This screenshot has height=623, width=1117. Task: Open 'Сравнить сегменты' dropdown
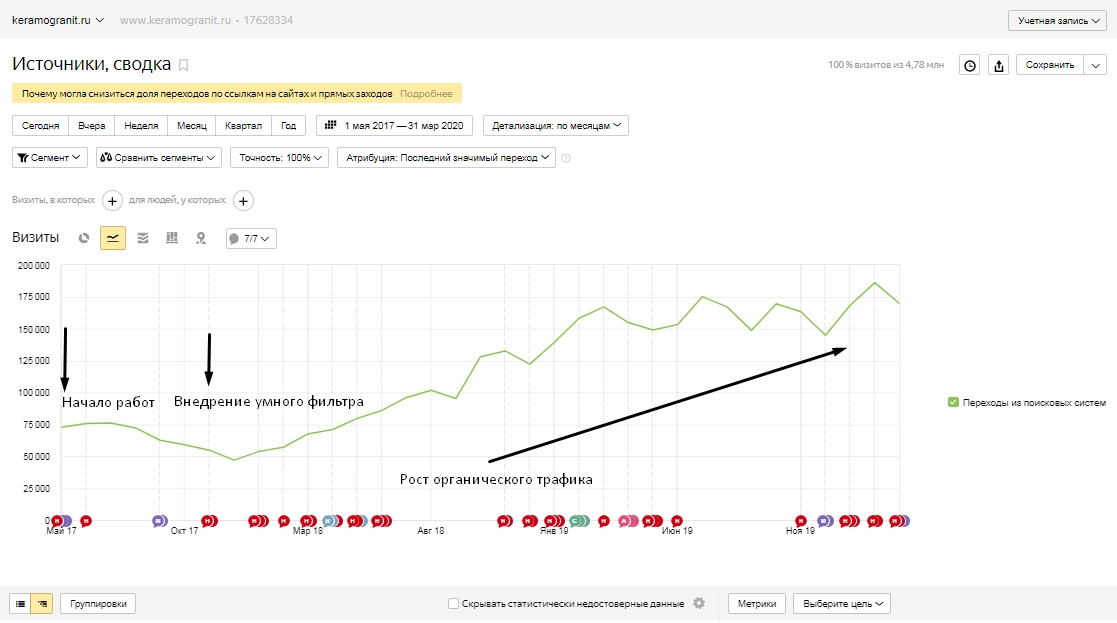click(159, 157)
